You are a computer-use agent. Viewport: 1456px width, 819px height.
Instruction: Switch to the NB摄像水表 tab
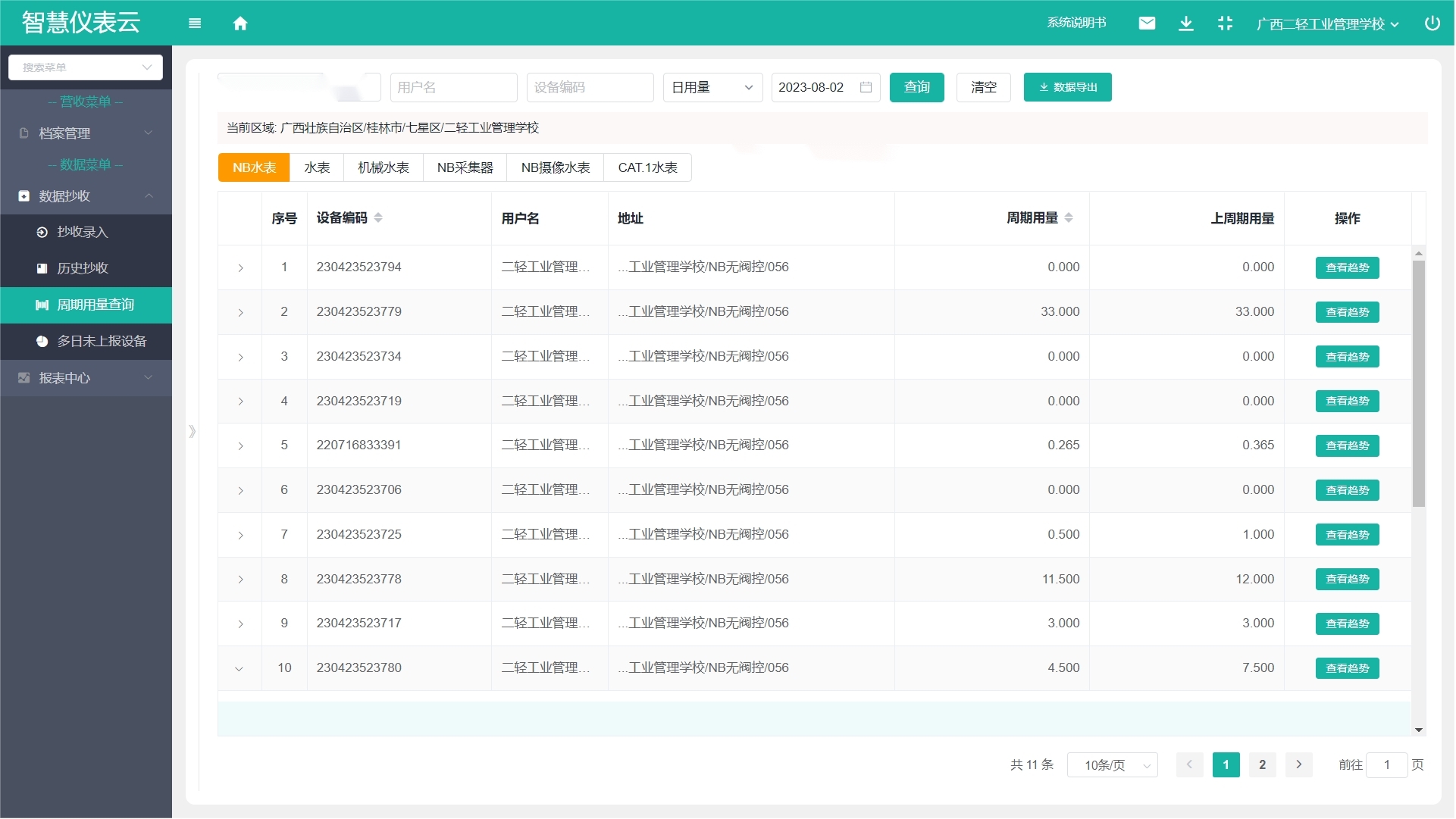coord(556,167)
